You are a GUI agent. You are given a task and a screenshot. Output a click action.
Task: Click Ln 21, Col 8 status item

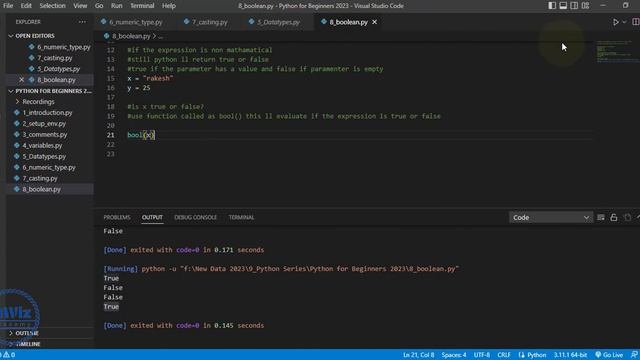[418, 355]
